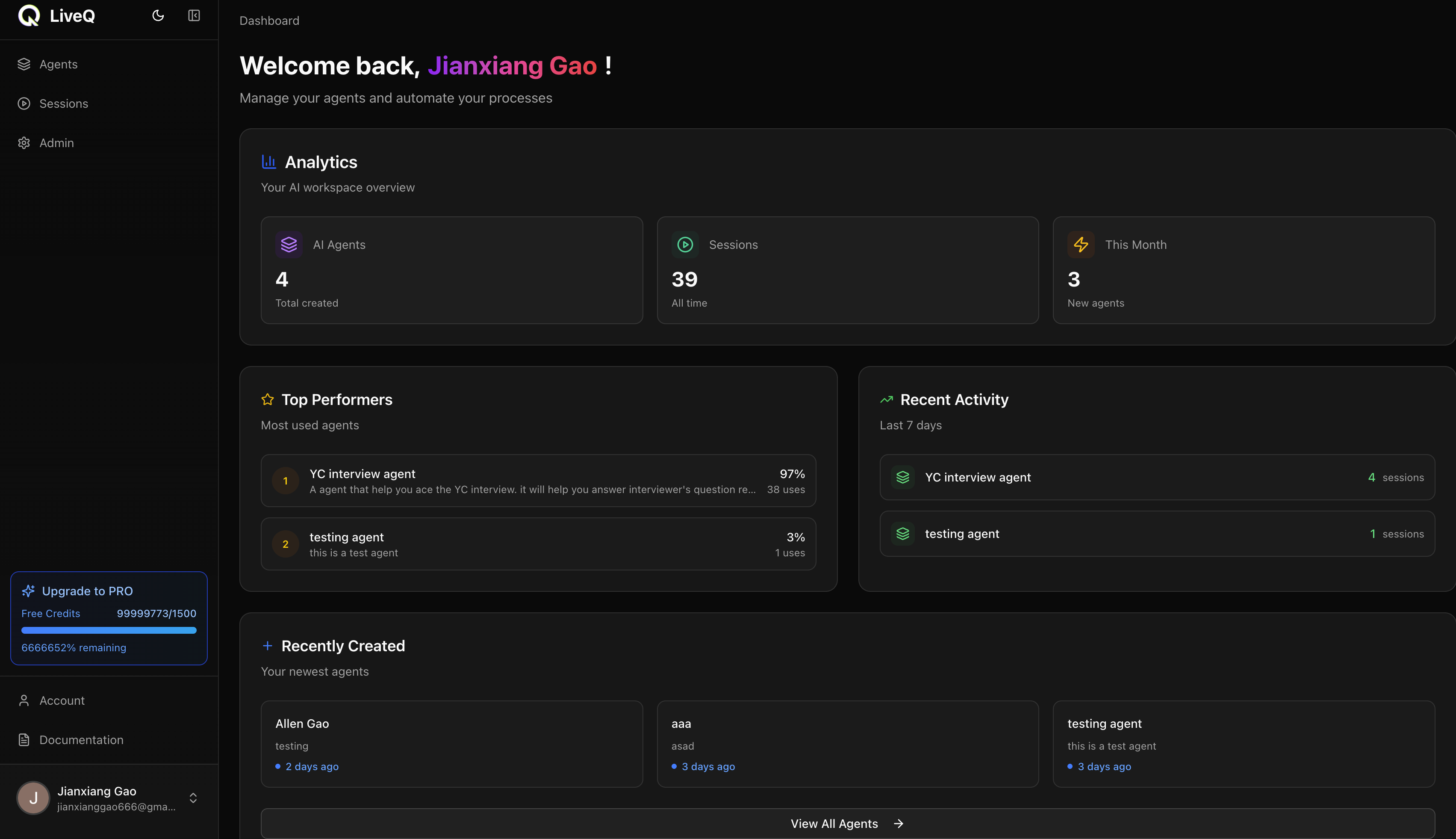Click '2 days ago' on Allen Gao card
Viewport: 1456px width, 839px height.
tap(312, 766)
